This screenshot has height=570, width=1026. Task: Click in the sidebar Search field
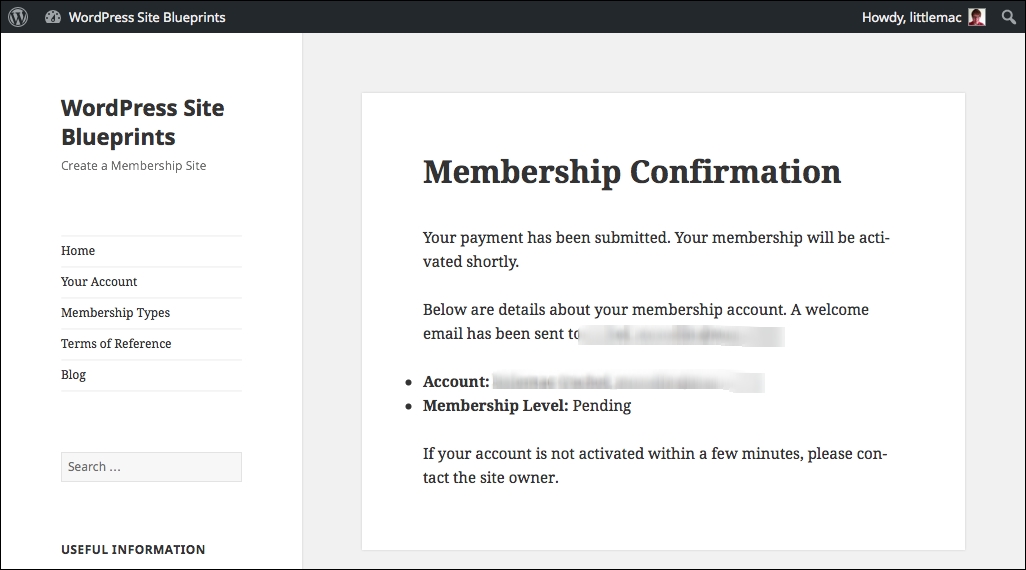pos(151,467)
